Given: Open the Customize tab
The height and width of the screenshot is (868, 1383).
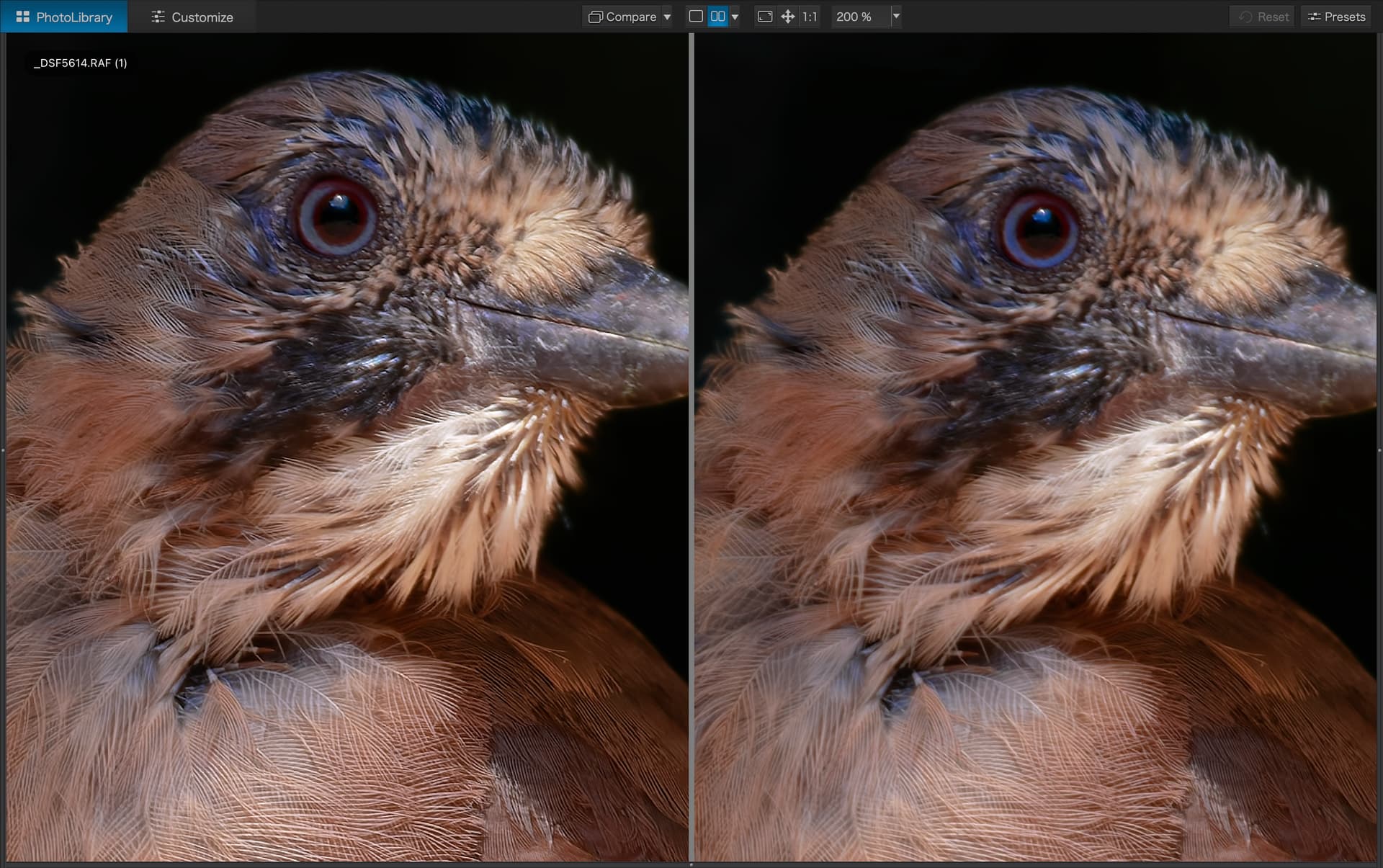Looking at the screenshot, I should 192,17.
